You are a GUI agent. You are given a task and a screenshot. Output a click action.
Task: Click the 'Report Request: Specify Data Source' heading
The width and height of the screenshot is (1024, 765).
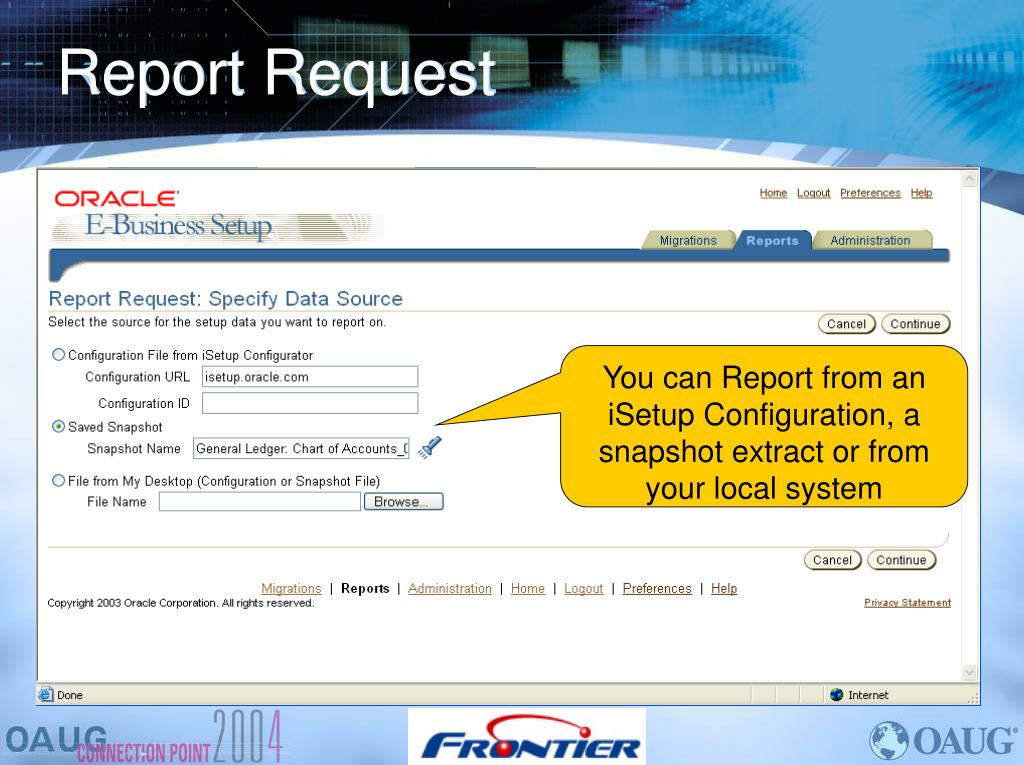click(226, 299)
